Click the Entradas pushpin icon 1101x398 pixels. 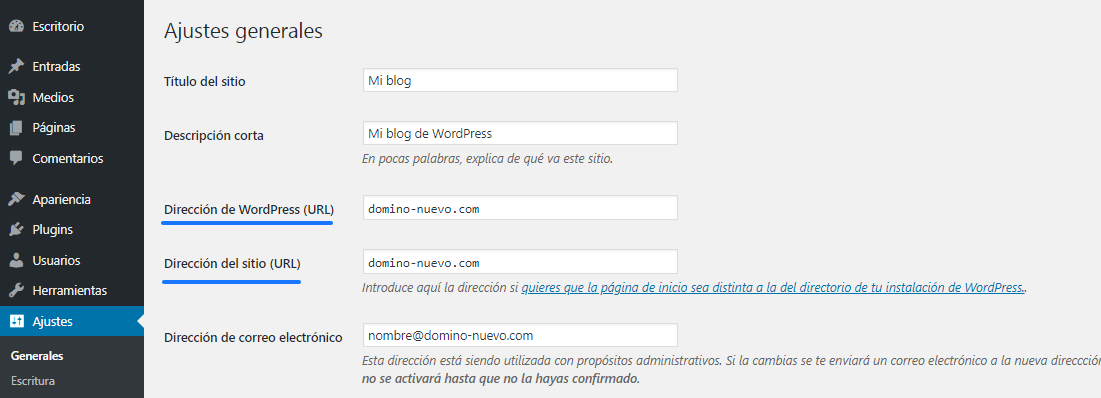click(16, 67)
